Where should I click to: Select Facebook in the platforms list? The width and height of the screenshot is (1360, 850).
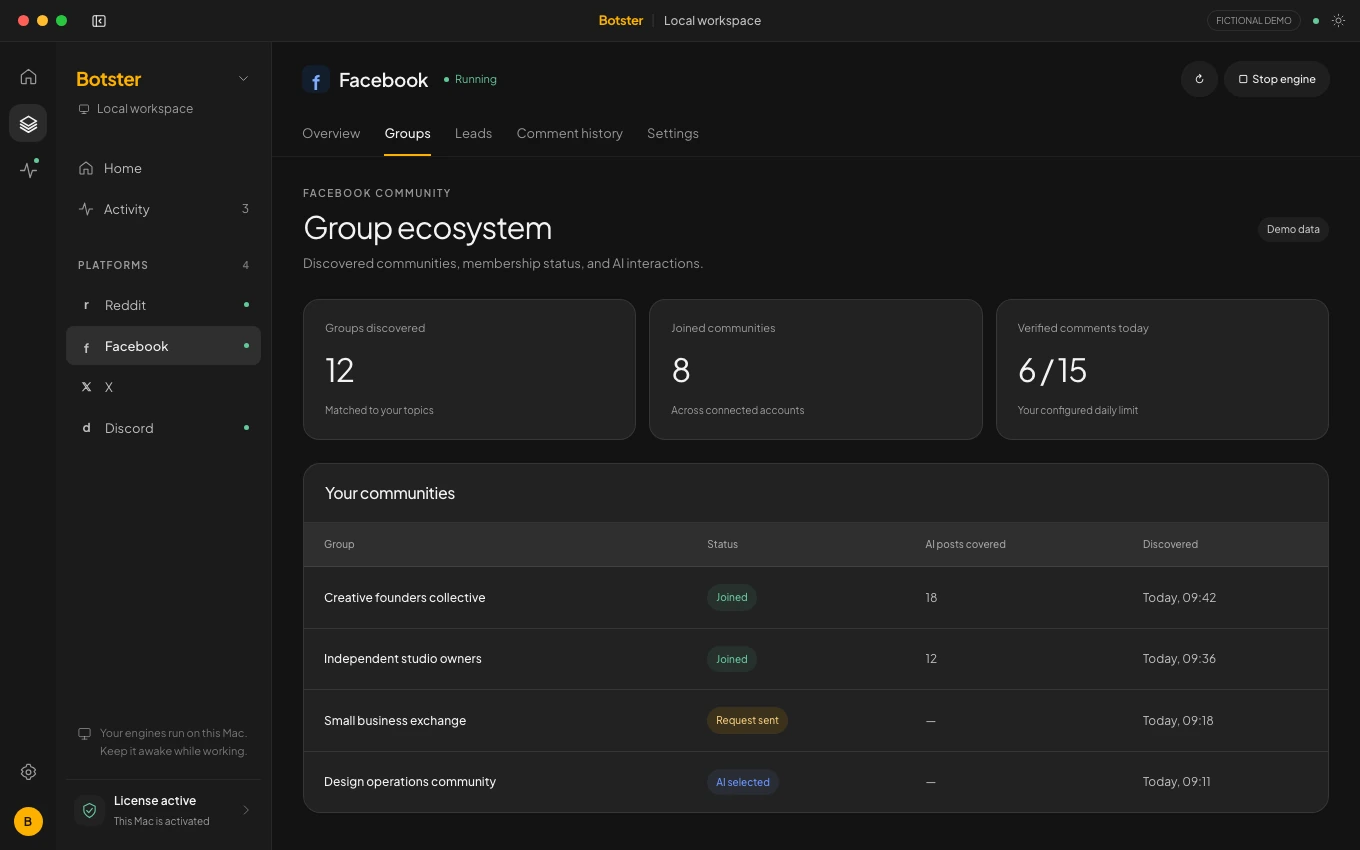[x=163, y=346]
